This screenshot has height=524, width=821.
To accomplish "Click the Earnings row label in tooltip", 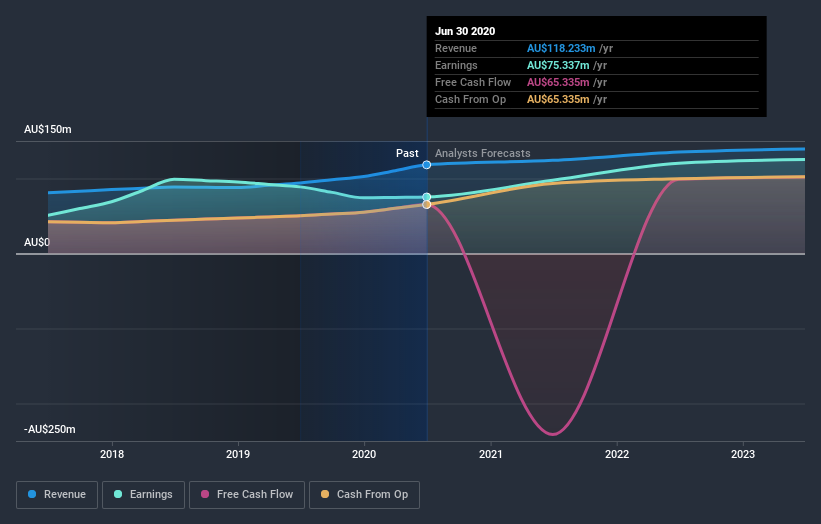I will point(456,65).
